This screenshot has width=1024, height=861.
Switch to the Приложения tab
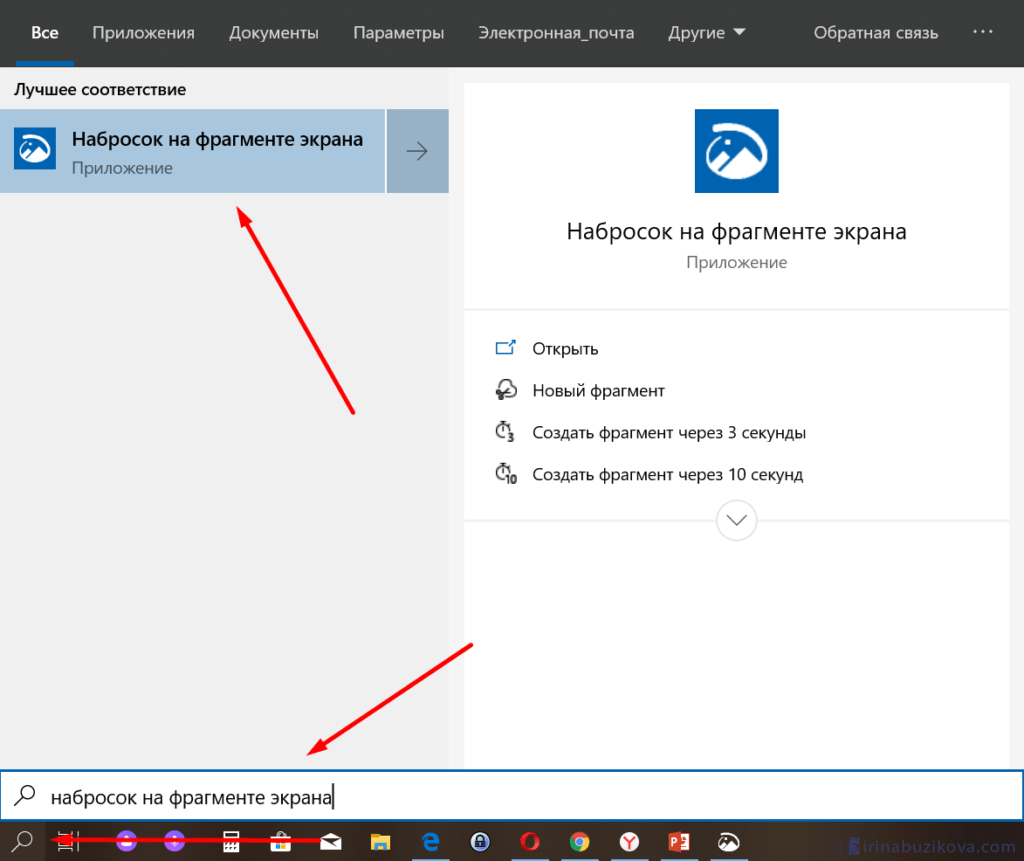pyautogui.click(x=143, y=33)
